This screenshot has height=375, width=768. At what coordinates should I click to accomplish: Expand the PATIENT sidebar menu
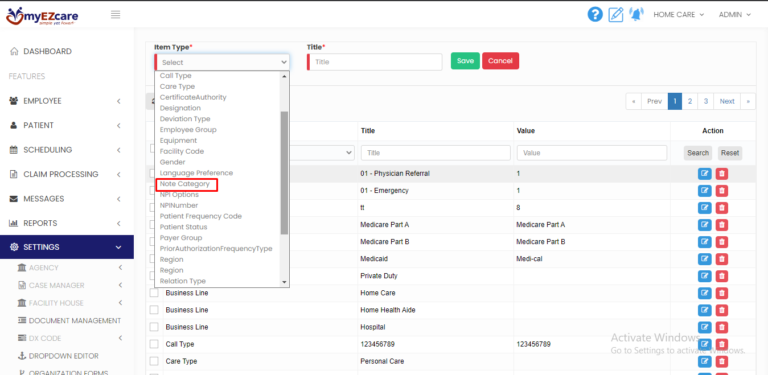[67, 125]
